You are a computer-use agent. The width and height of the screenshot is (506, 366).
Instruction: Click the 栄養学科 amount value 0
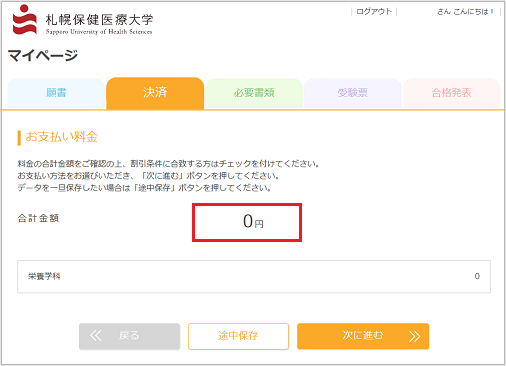[x=477, y=276]
